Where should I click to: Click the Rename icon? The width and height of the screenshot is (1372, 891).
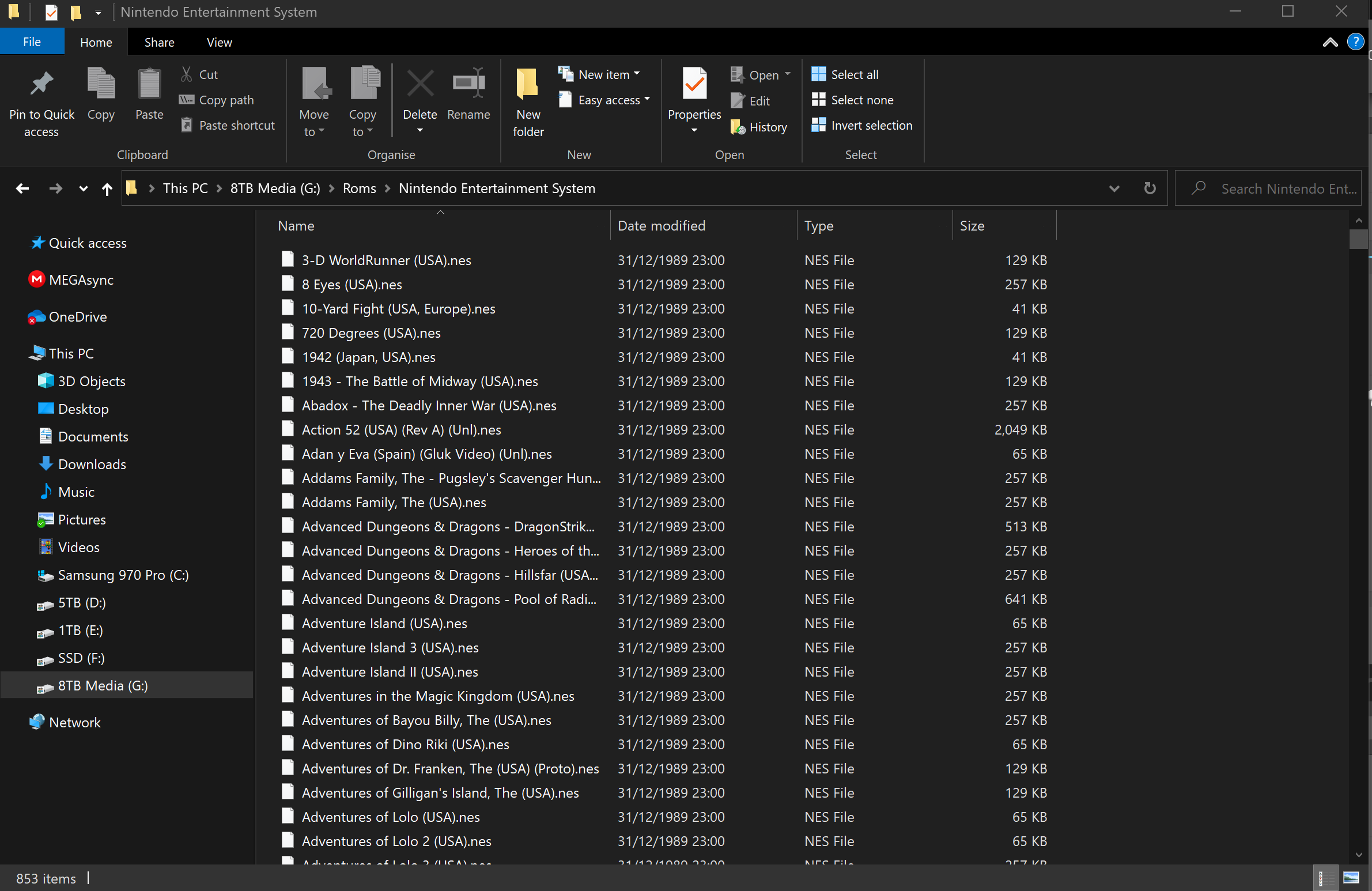click(468, 84)
